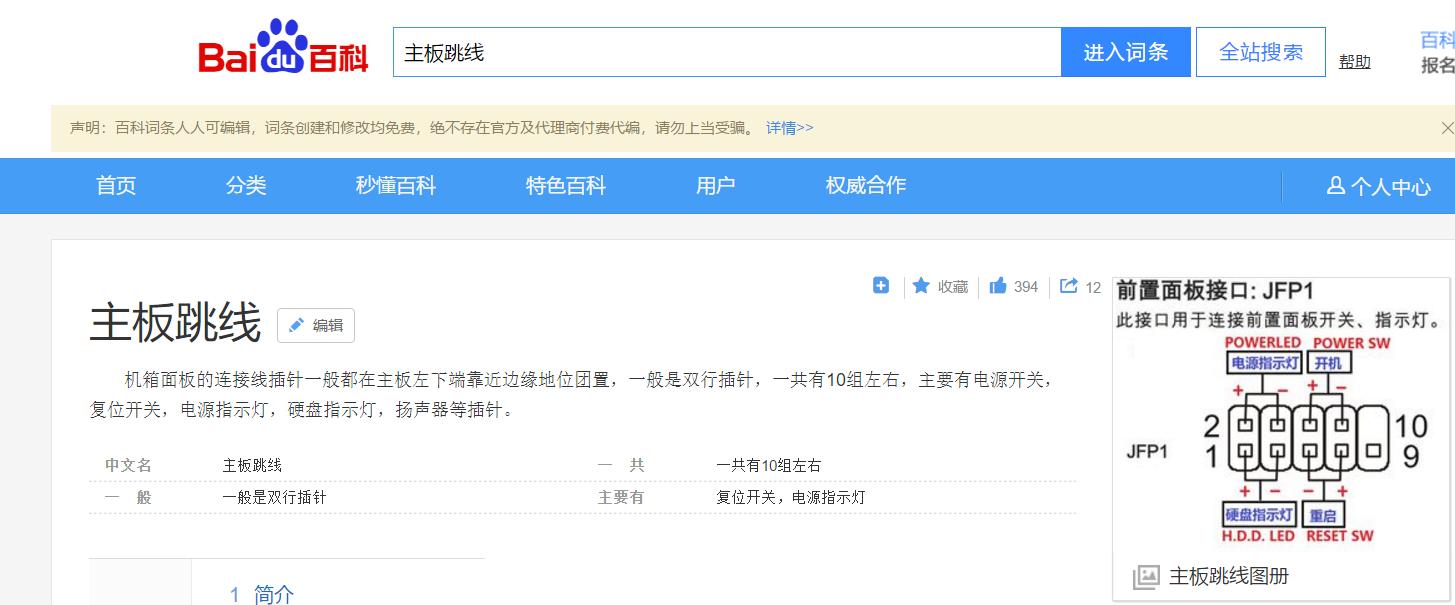Click the 帮助 help link
The width and height of the screenshot is (1455, 605).
pos(1355,60)
